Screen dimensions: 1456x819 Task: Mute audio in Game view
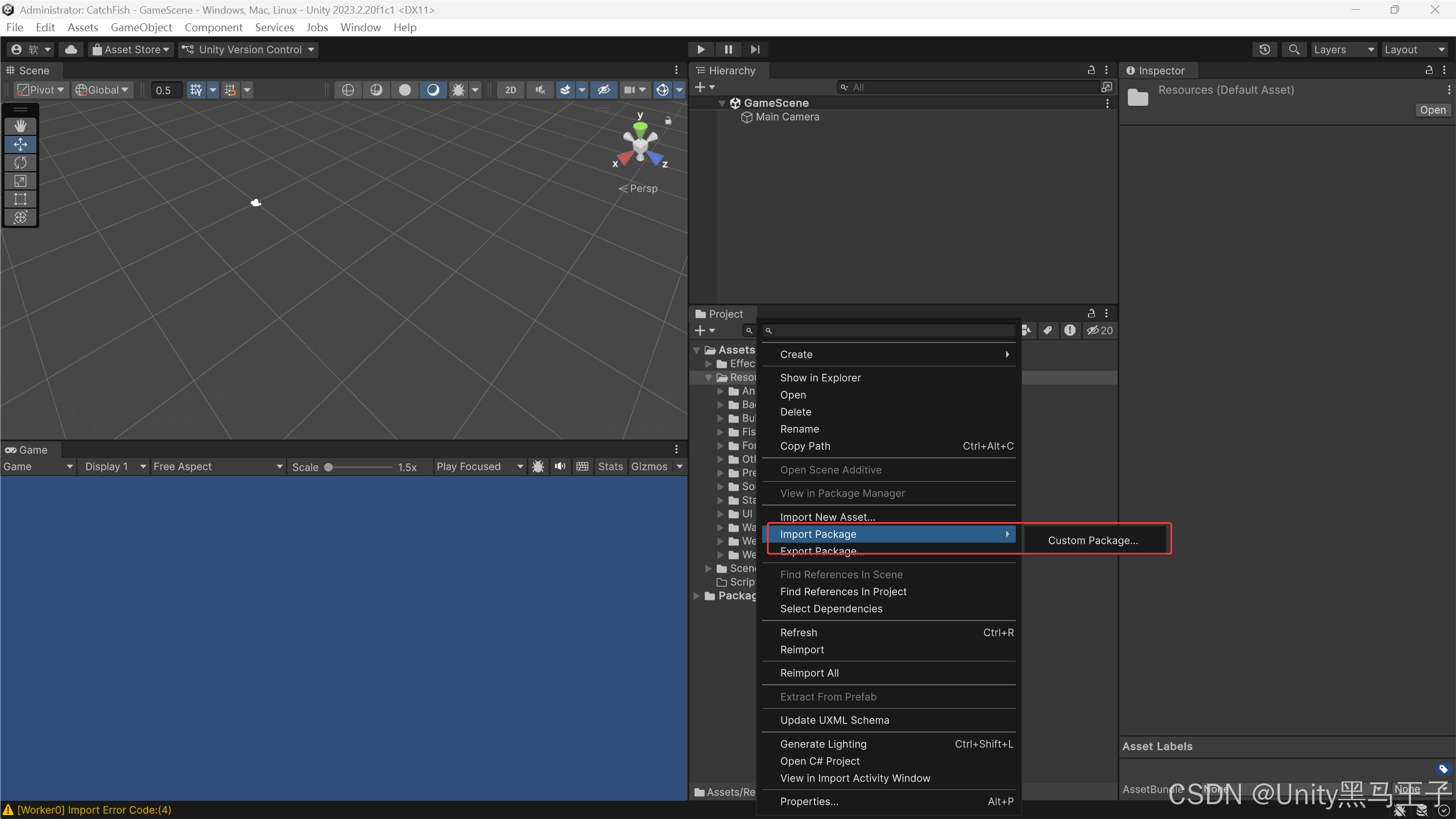pyautogui.click(x=560, y=466)
